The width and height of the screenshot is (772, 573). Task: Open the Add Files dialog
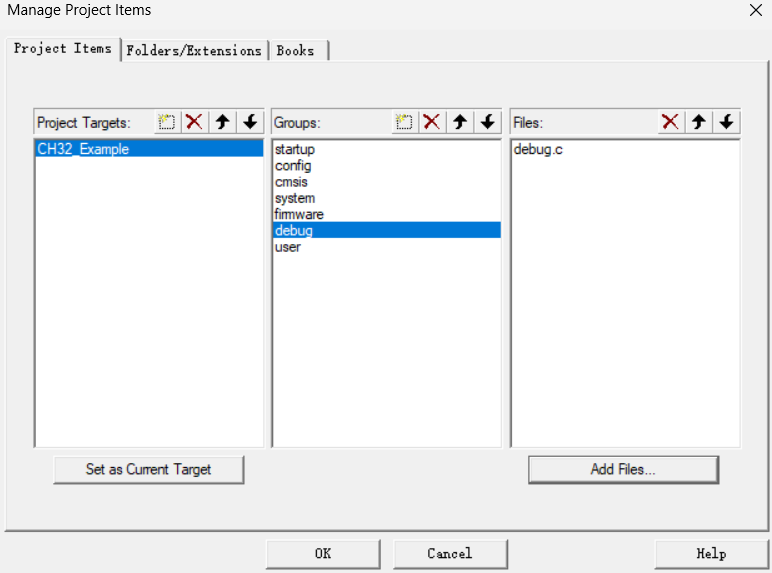(623, 470)
